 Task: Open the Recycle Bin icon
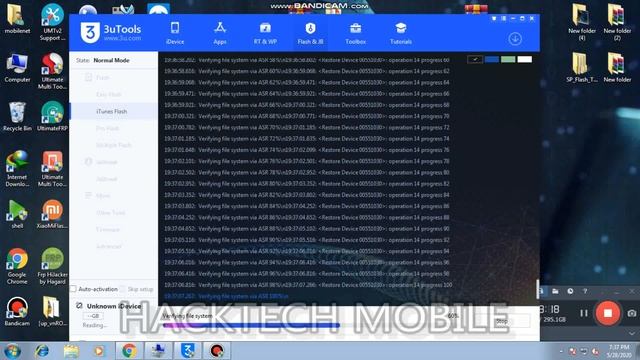(17, 117)
